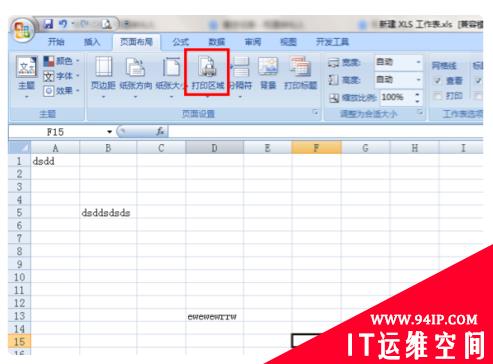Open the theme Fonts (字体) menu
Image resolution: width=493 pixels, height=364 pixels.
pos(62,76)
